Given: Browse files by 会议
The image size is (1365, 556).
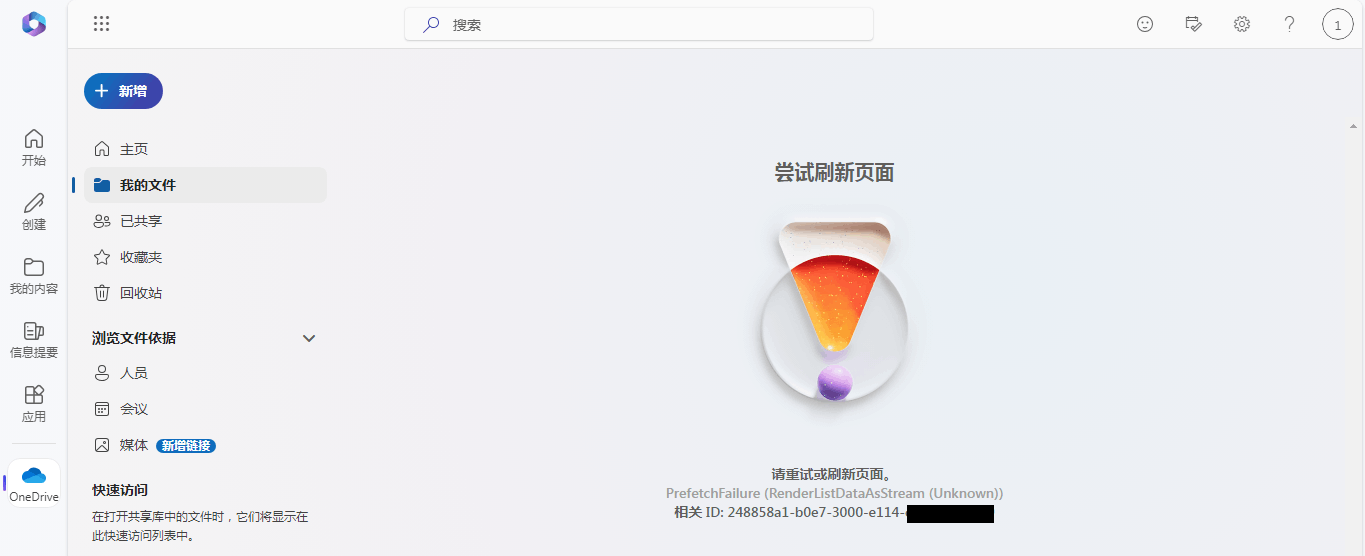Looking at the screenshot, I should [205, 409].
